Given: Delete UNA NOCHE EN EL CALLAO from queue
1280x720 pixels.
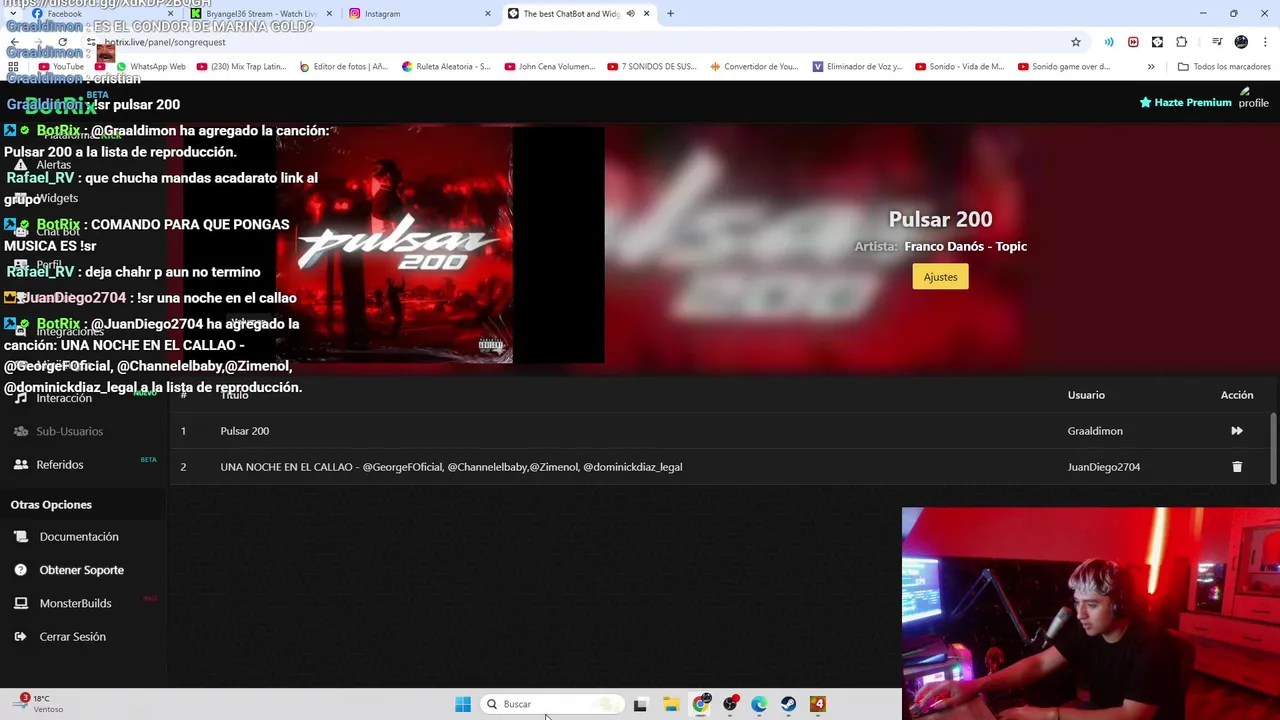Looking at the screenshot, I should 1237,467.
